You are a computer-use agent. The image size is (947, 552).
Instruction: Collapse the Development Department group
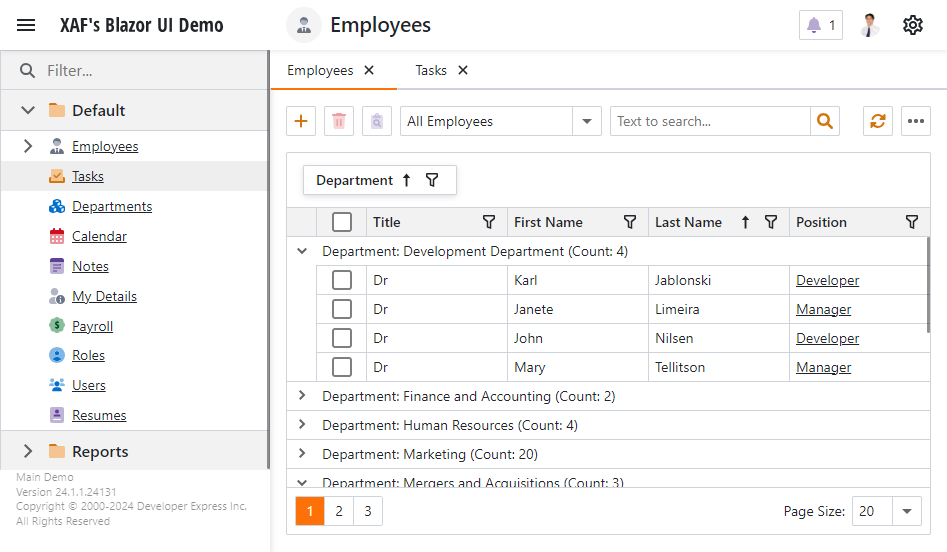pyautogui.click(x=302, y=251)
